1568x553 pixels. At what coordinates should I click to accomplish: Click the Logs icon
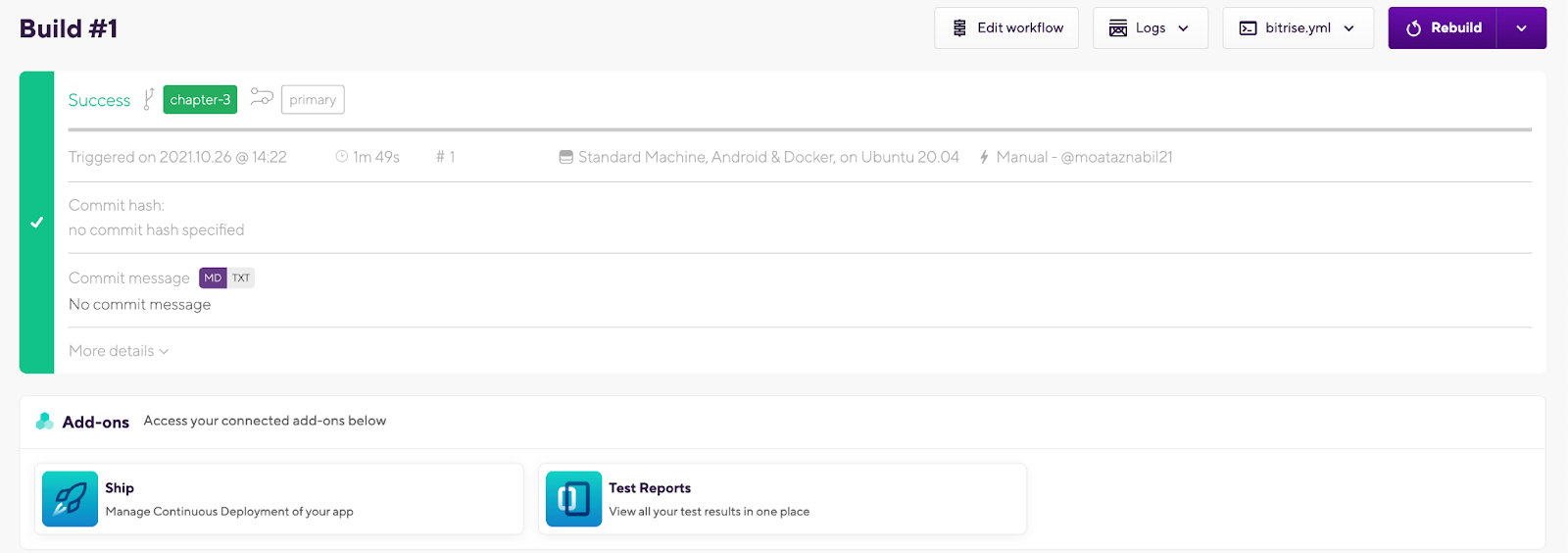(1118, 28)
